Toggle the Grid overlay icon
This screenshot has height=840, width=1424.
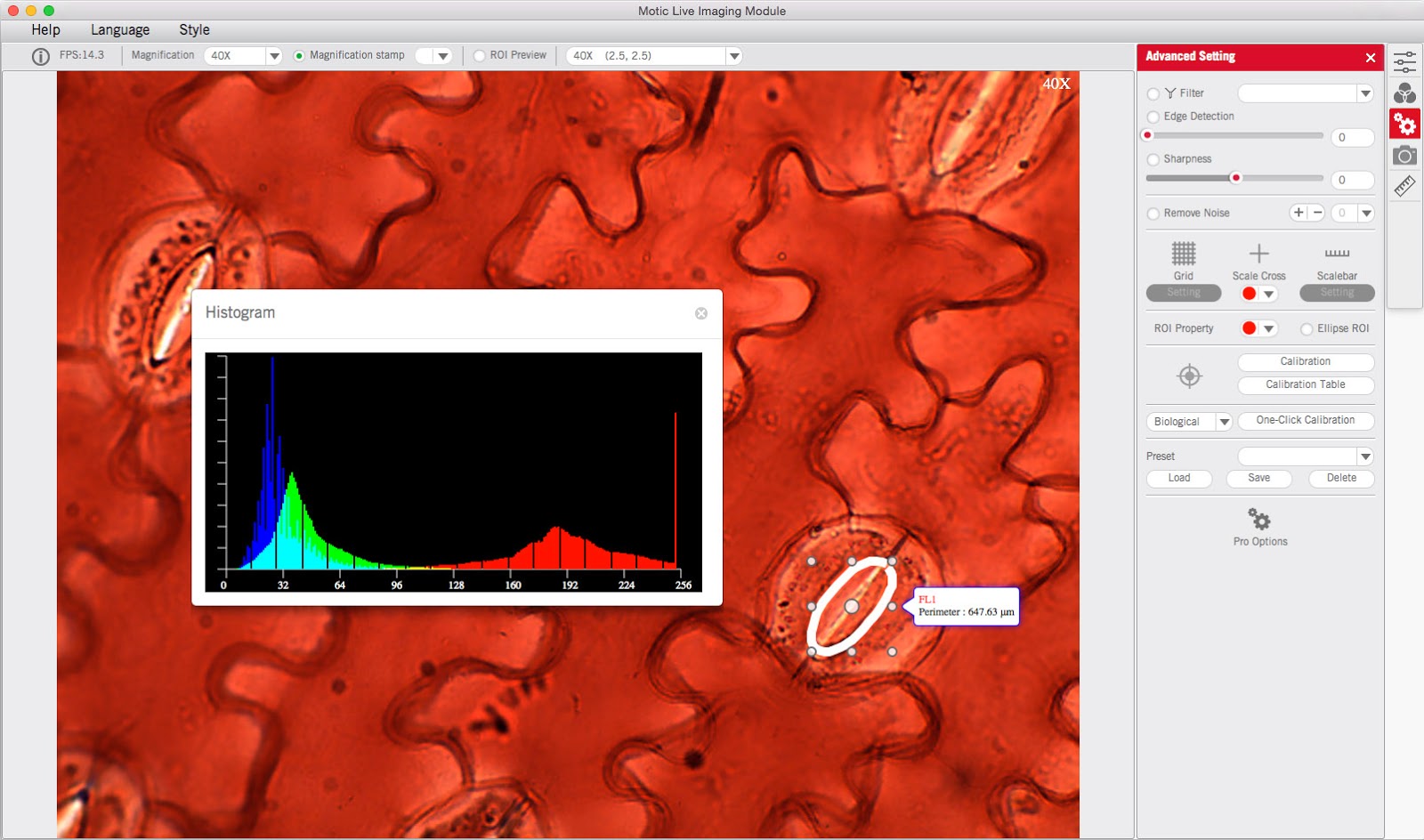coord(1183,252)
